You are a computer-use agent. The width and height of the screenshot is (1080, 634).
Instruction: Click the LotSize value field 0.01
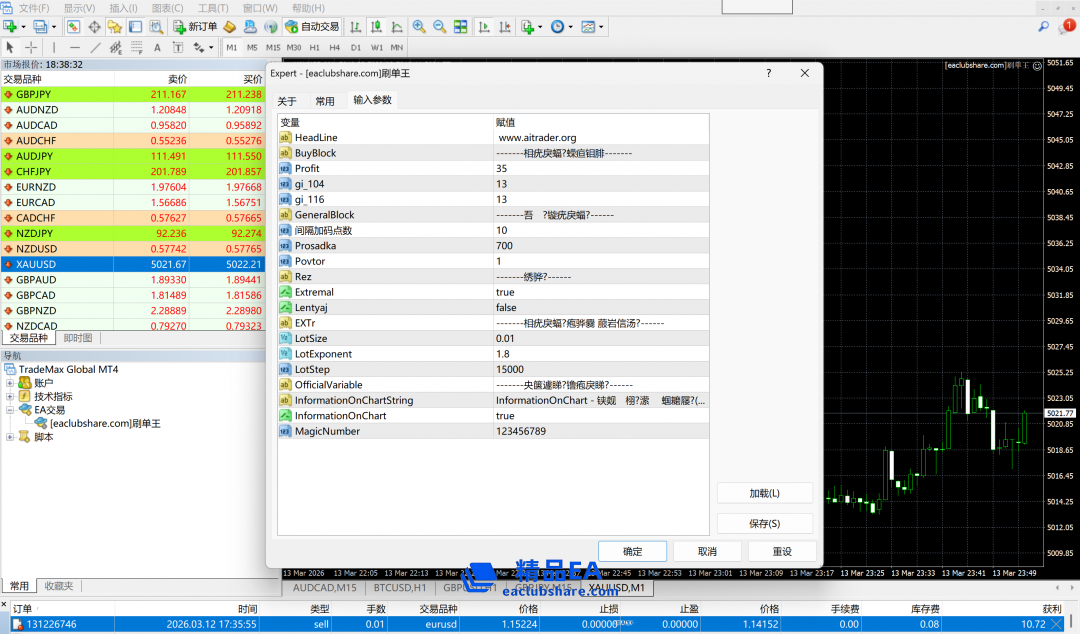click(x=600, y=338)
